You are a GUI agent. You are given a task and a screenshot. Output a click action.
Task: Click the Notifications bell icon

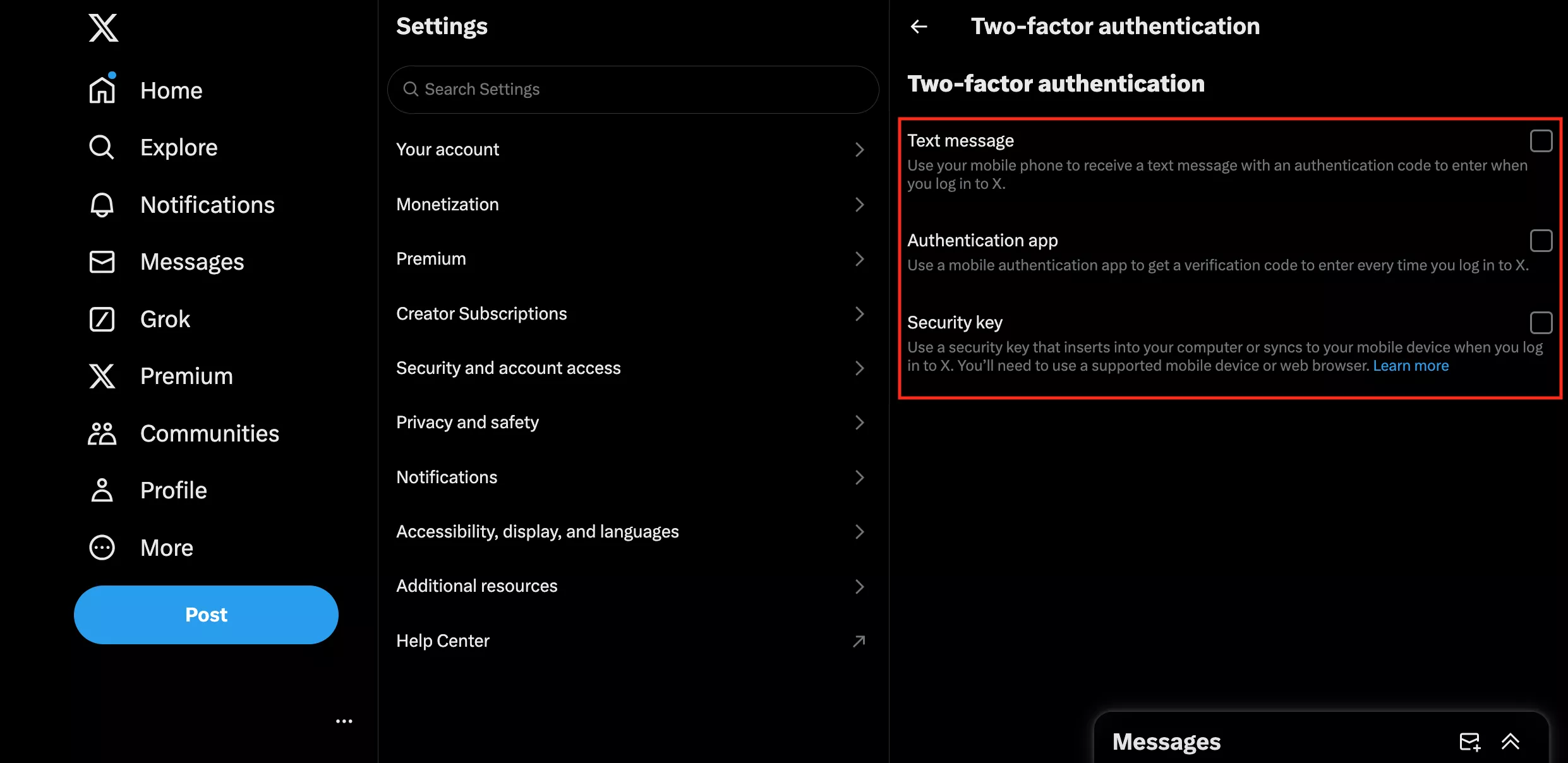pos(102,205)
